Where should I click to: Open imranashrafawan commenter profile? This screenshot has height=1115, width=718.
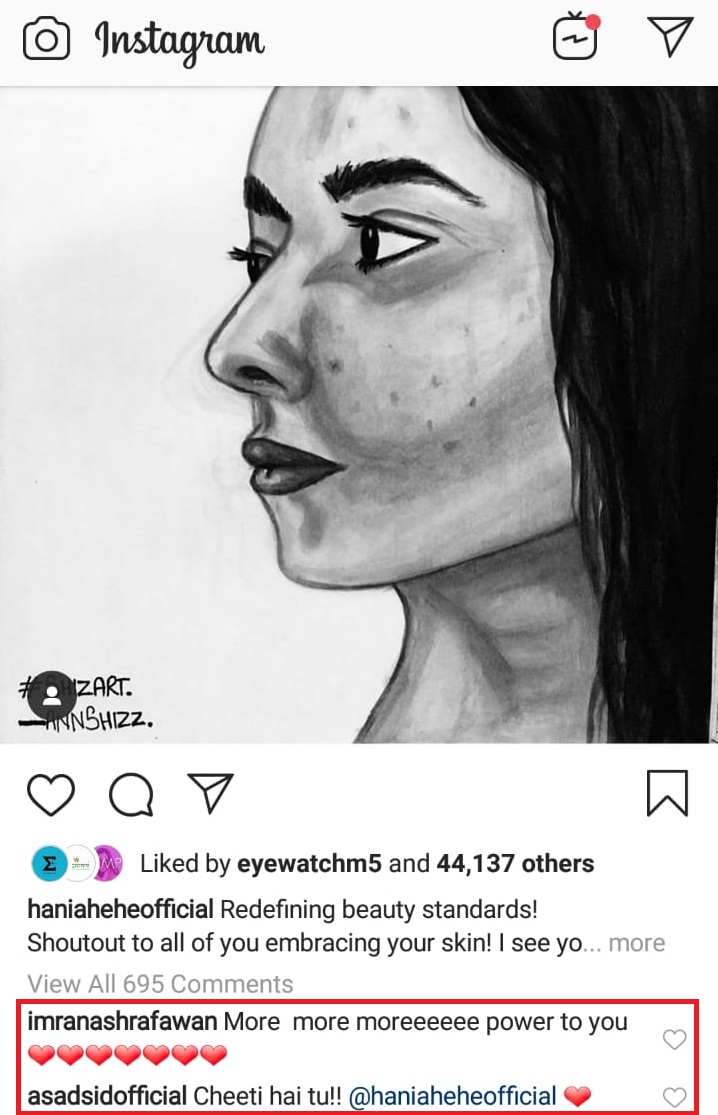122,1021
